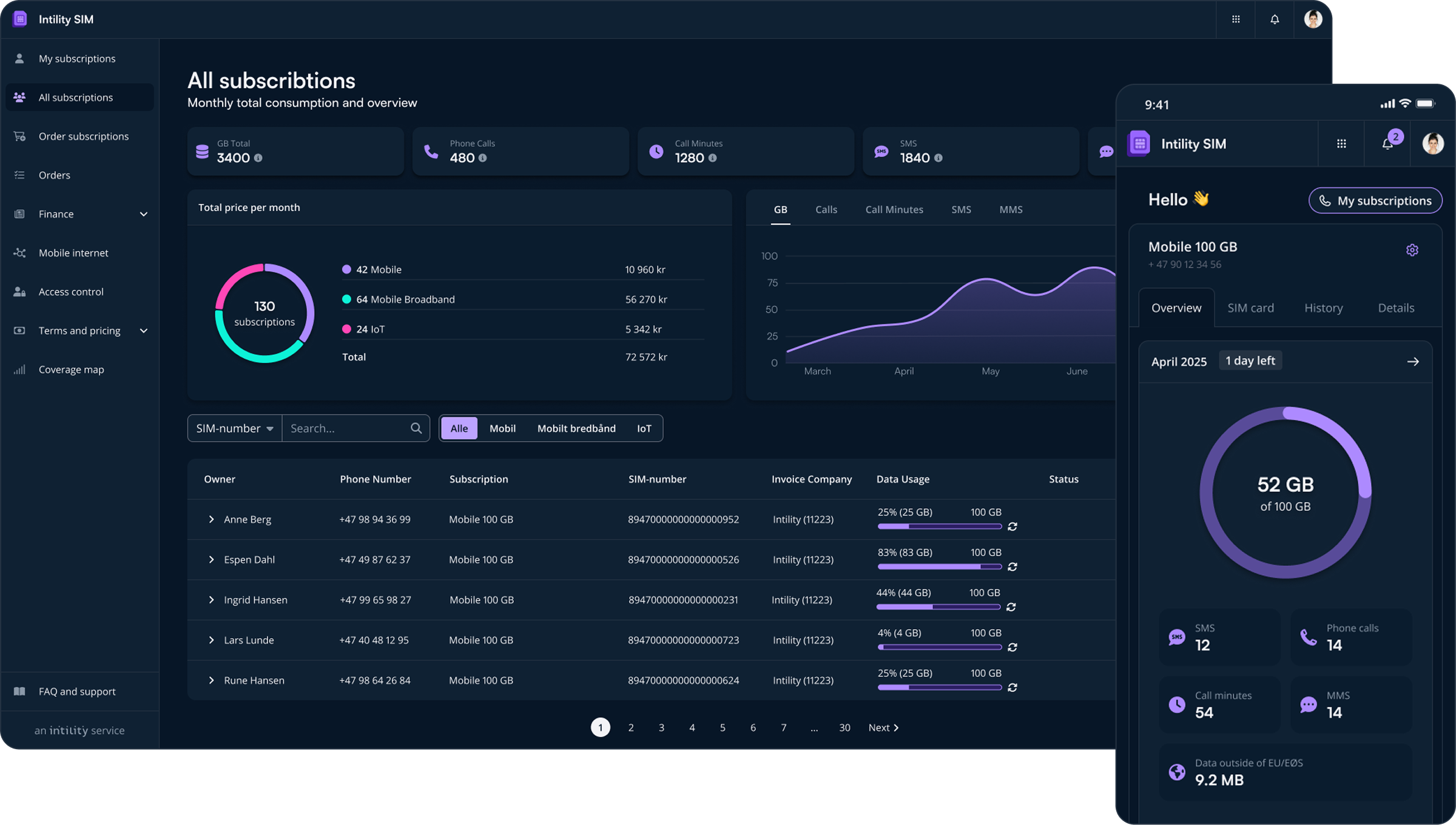Open the SIM-number filter dropdown
The height and width of the screenshot is (825, 1456).
pos(234,428)
